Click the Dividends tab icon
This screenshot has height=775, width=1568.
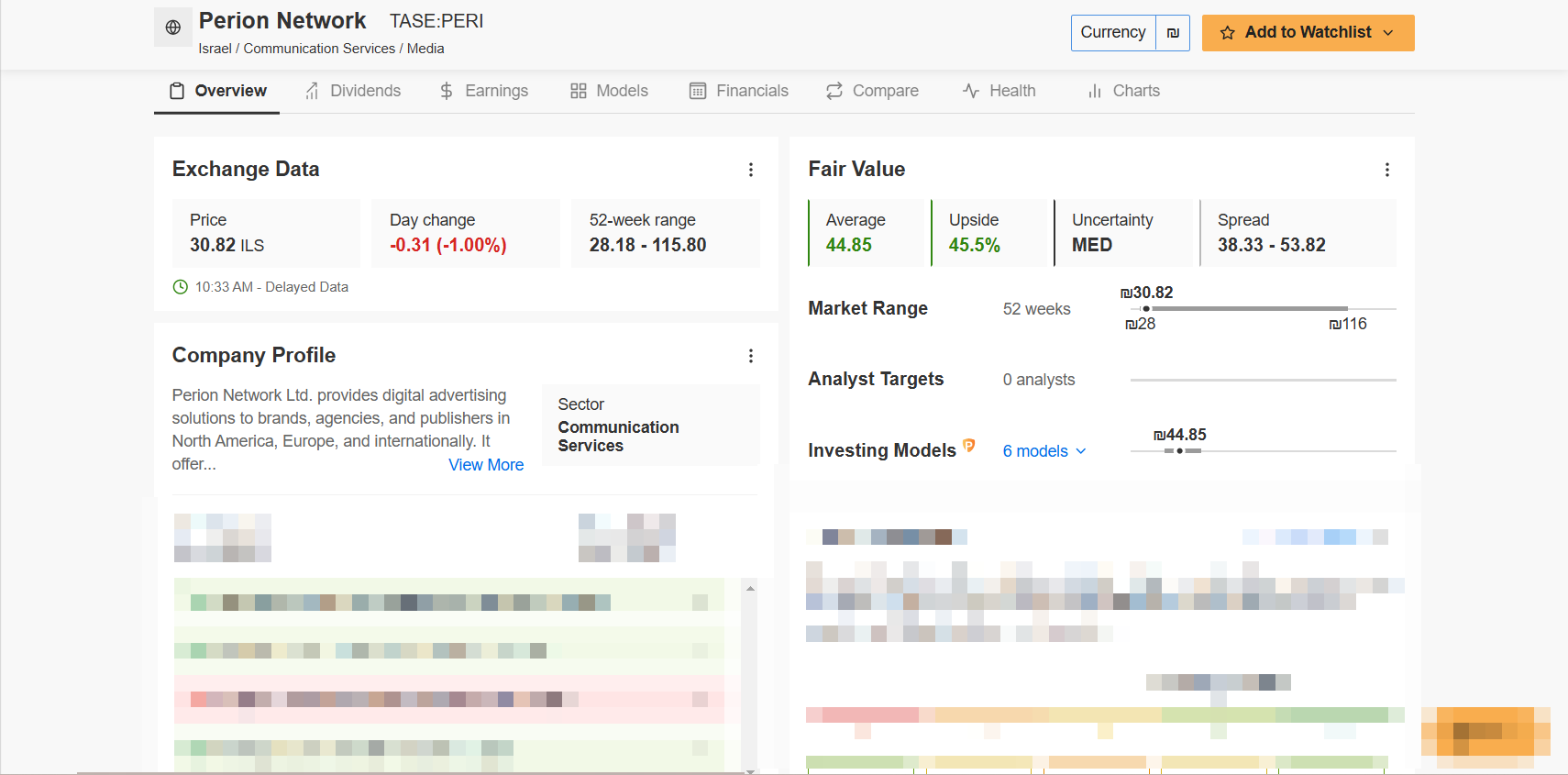click(x=312, y=91)
